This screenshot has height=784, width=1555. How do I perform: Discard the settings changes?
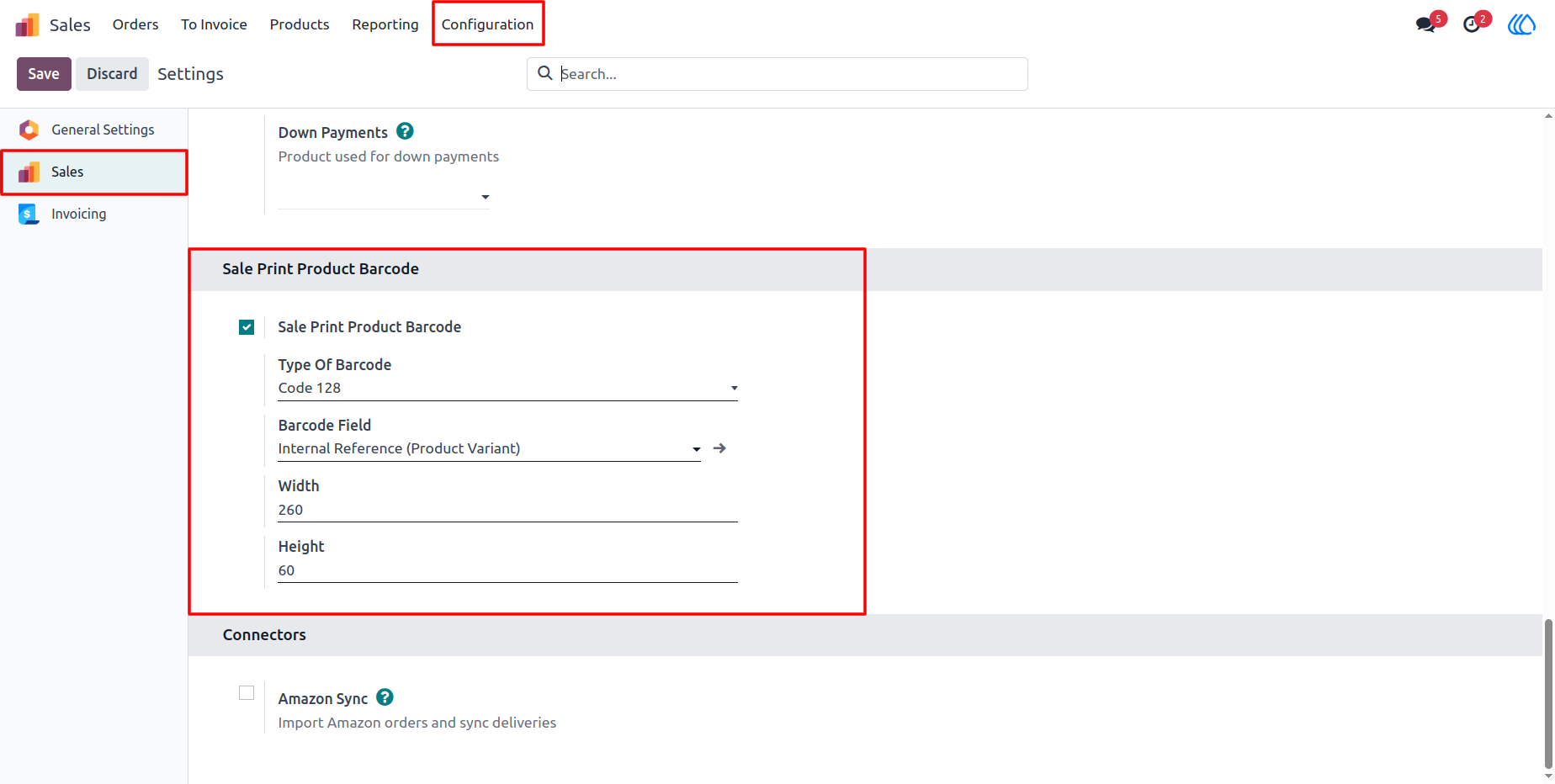click(x=112, y=74)
